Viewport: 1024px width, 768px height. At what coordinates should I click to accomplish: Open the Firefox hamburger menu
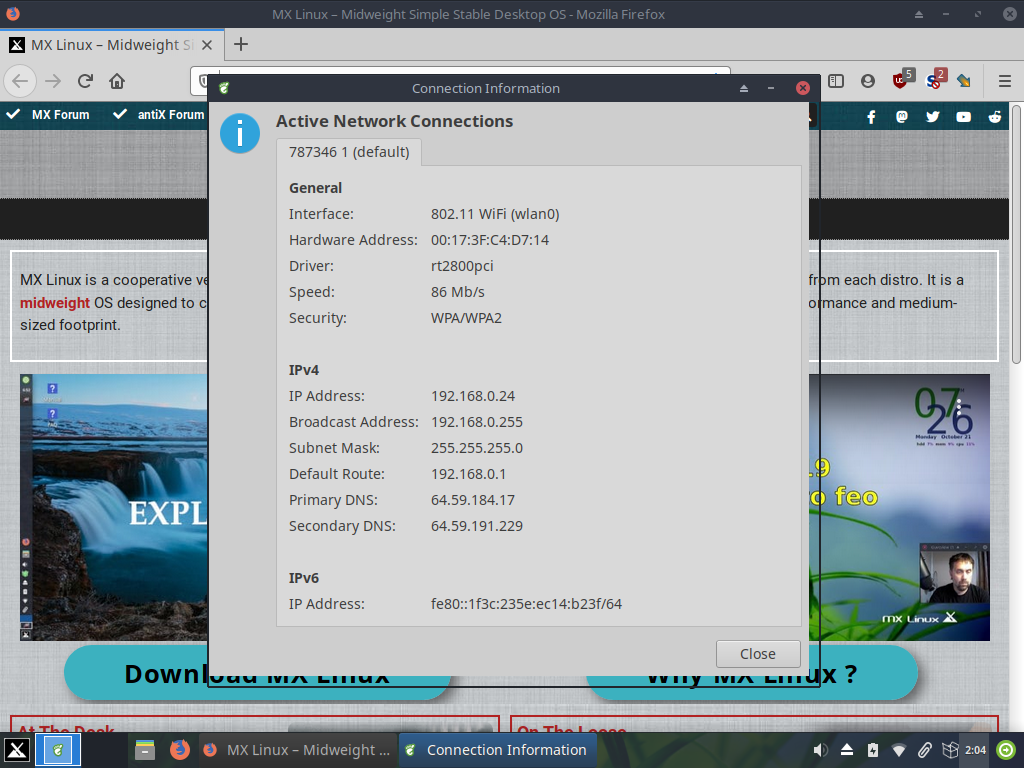1004,81
